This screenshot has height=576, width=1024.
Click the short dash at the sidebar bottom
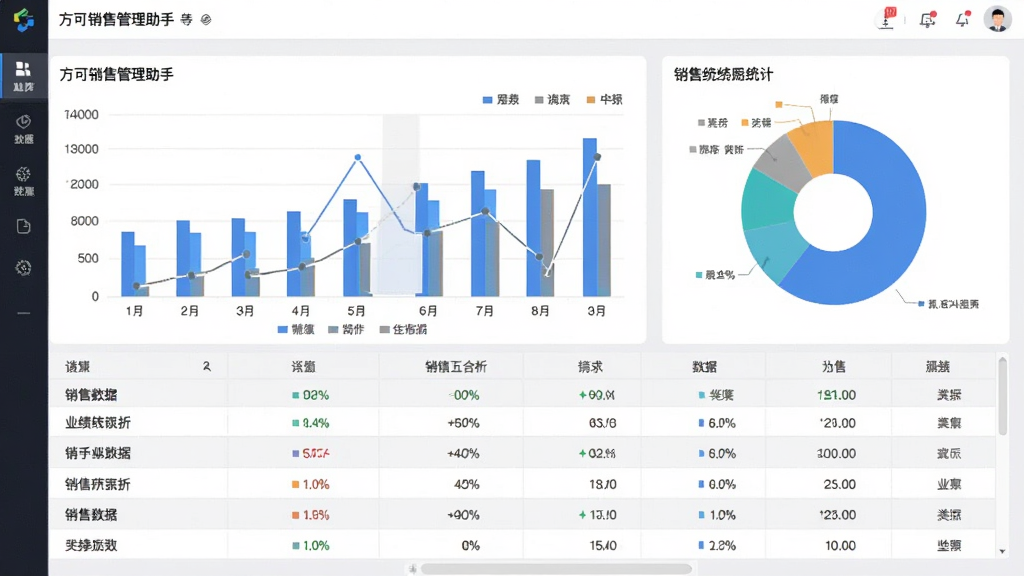coord(24,313)
